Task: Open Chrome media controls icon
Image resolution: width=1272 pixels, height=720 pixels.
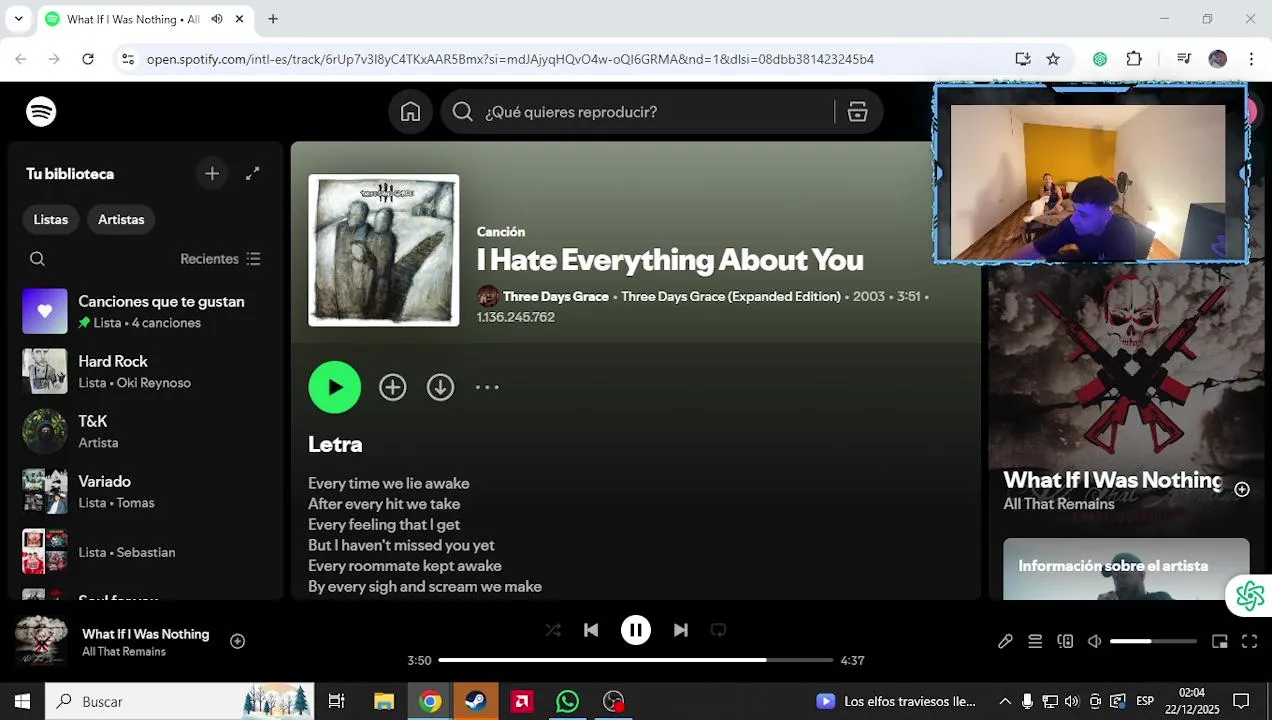Action: 1184,59
